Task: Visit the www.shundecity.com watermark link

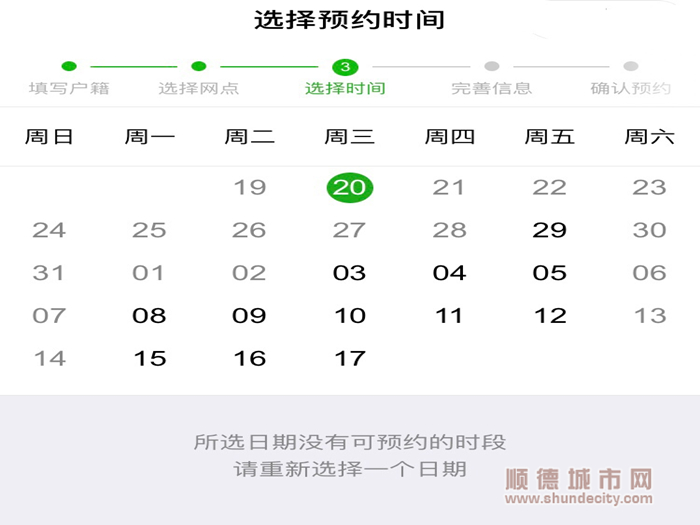Action: pyautogui.click(x=579, y=498)
